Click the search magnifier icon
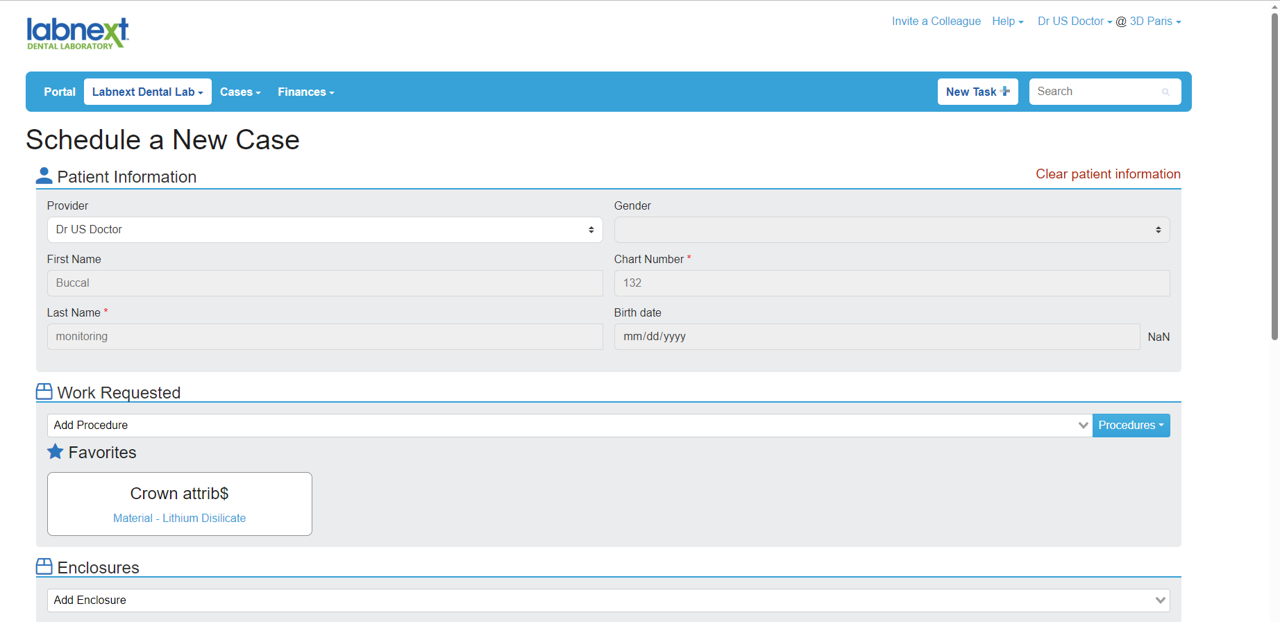Screen dimensions: 1280x622 click(1165, 92)
